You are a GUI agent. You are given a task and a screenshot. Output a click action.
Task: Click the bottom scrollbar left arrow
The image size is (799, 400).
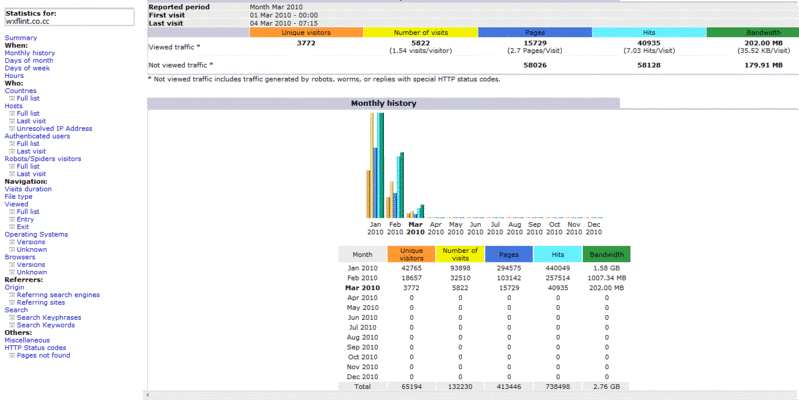tap(146, 395)
